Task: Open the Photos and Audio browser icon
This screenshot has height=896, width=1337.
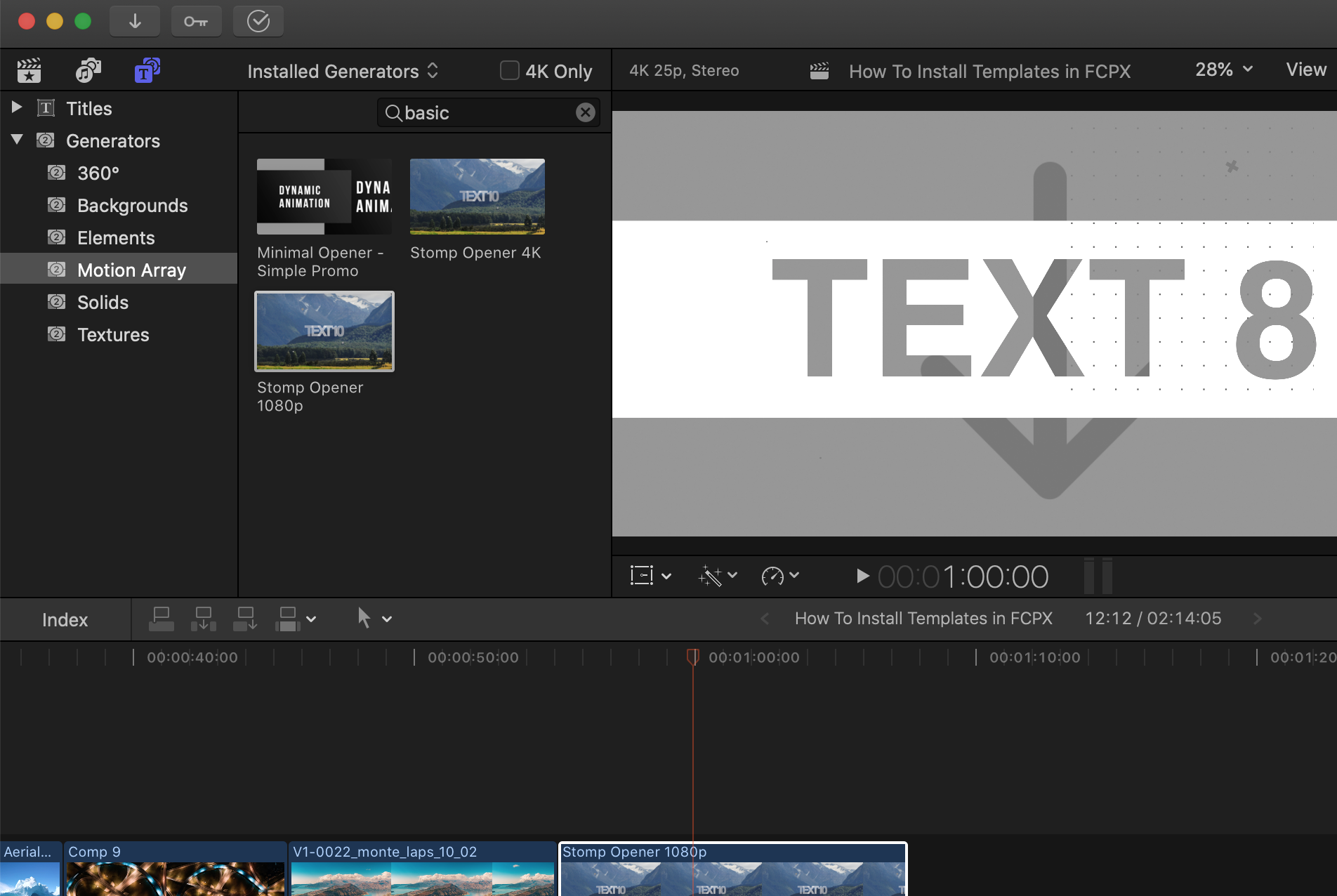Action: pyautogui.click(x=87, y=70)
